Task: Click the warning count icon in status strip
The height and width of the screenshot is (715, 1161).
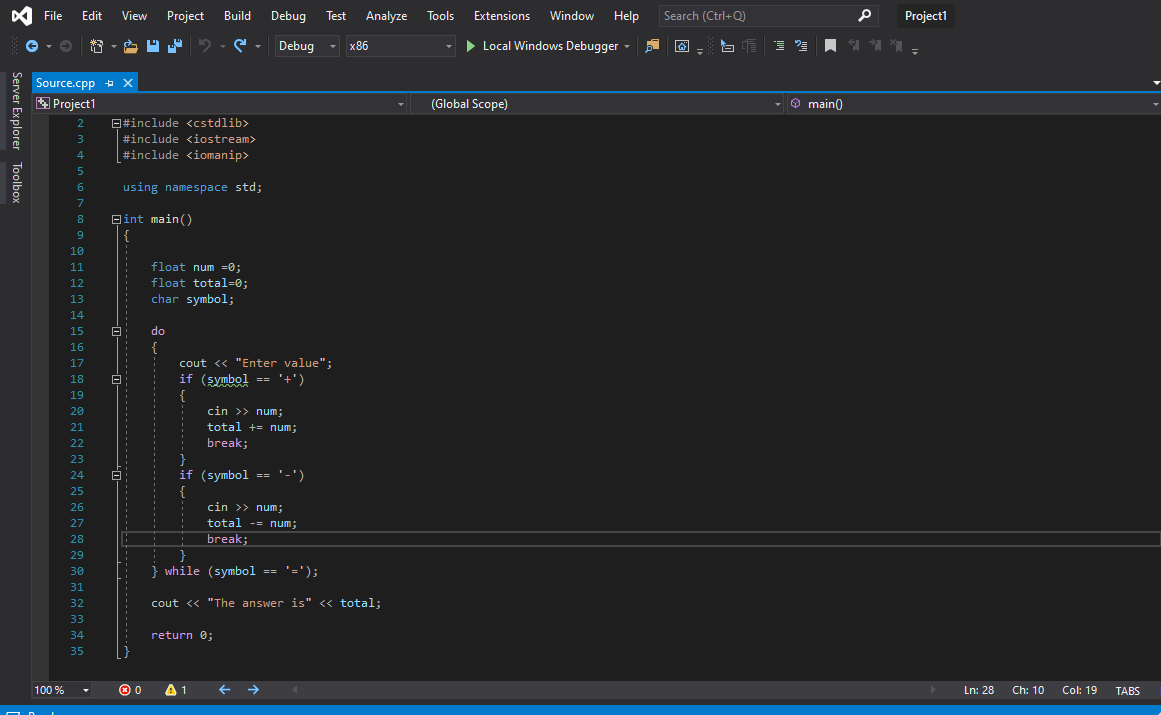Action: coord(170,690)
